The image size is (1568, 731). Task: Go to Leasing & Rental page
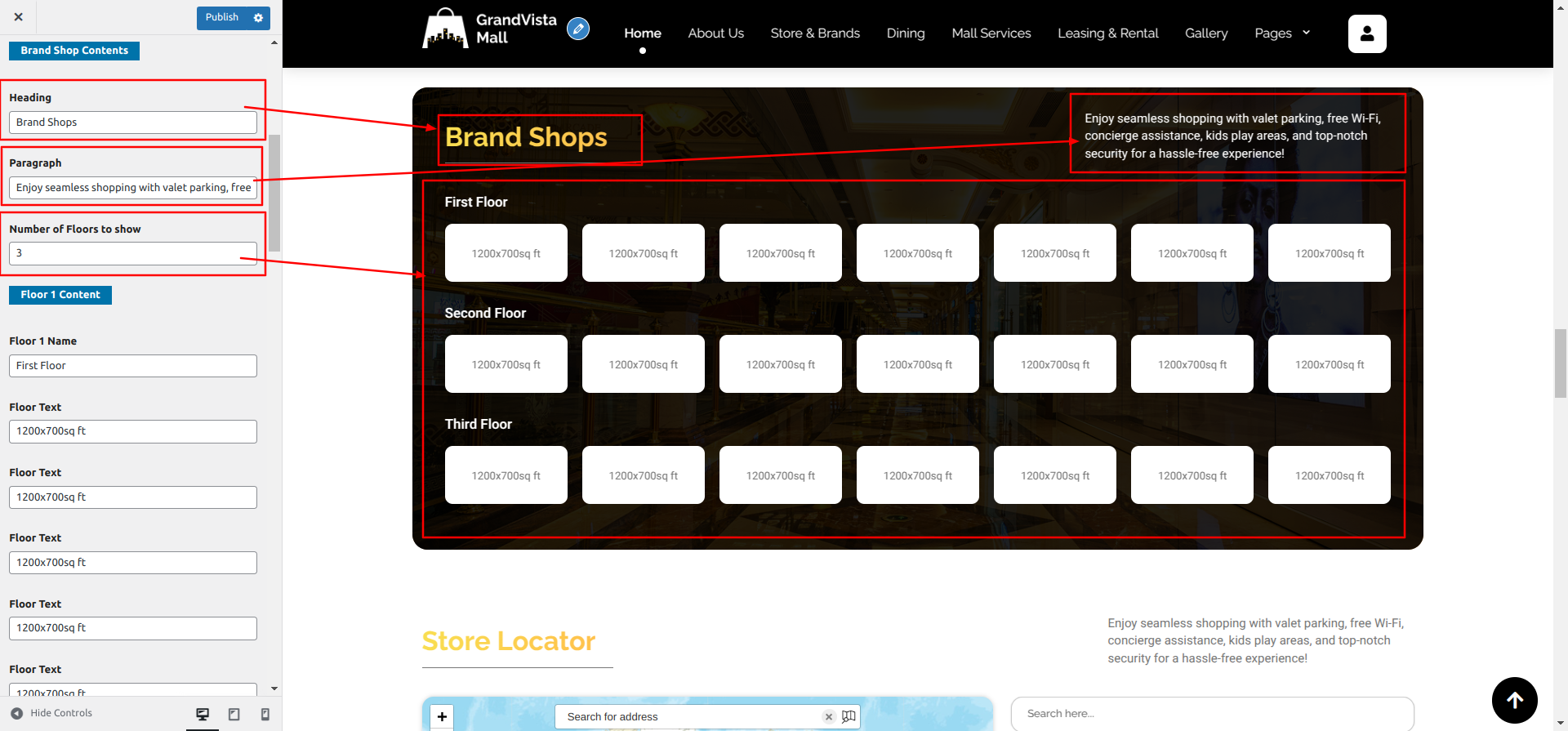pyautogui.click(x=1107, y=33)
